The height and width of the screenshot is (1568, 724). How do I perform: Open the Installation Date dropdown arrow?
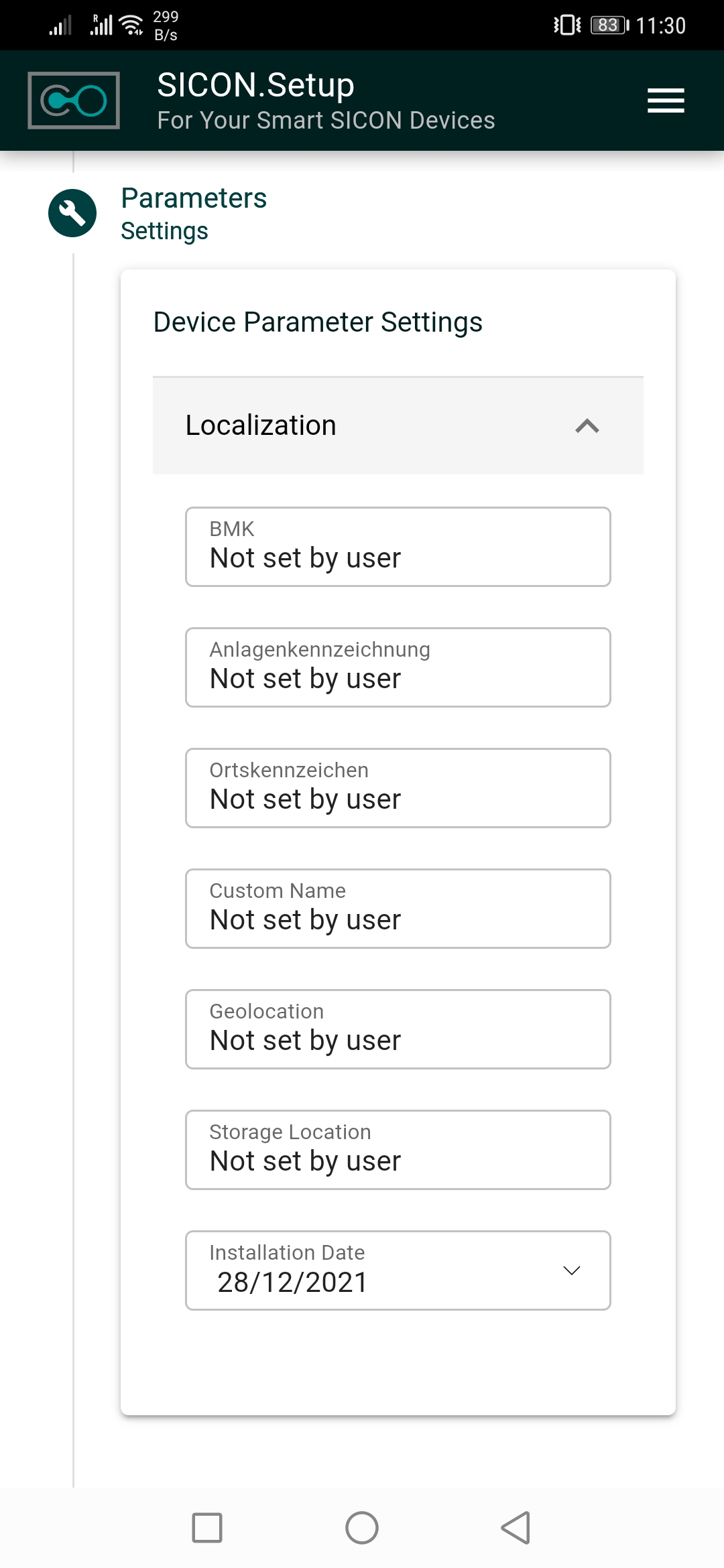[x=571, y=1270]
